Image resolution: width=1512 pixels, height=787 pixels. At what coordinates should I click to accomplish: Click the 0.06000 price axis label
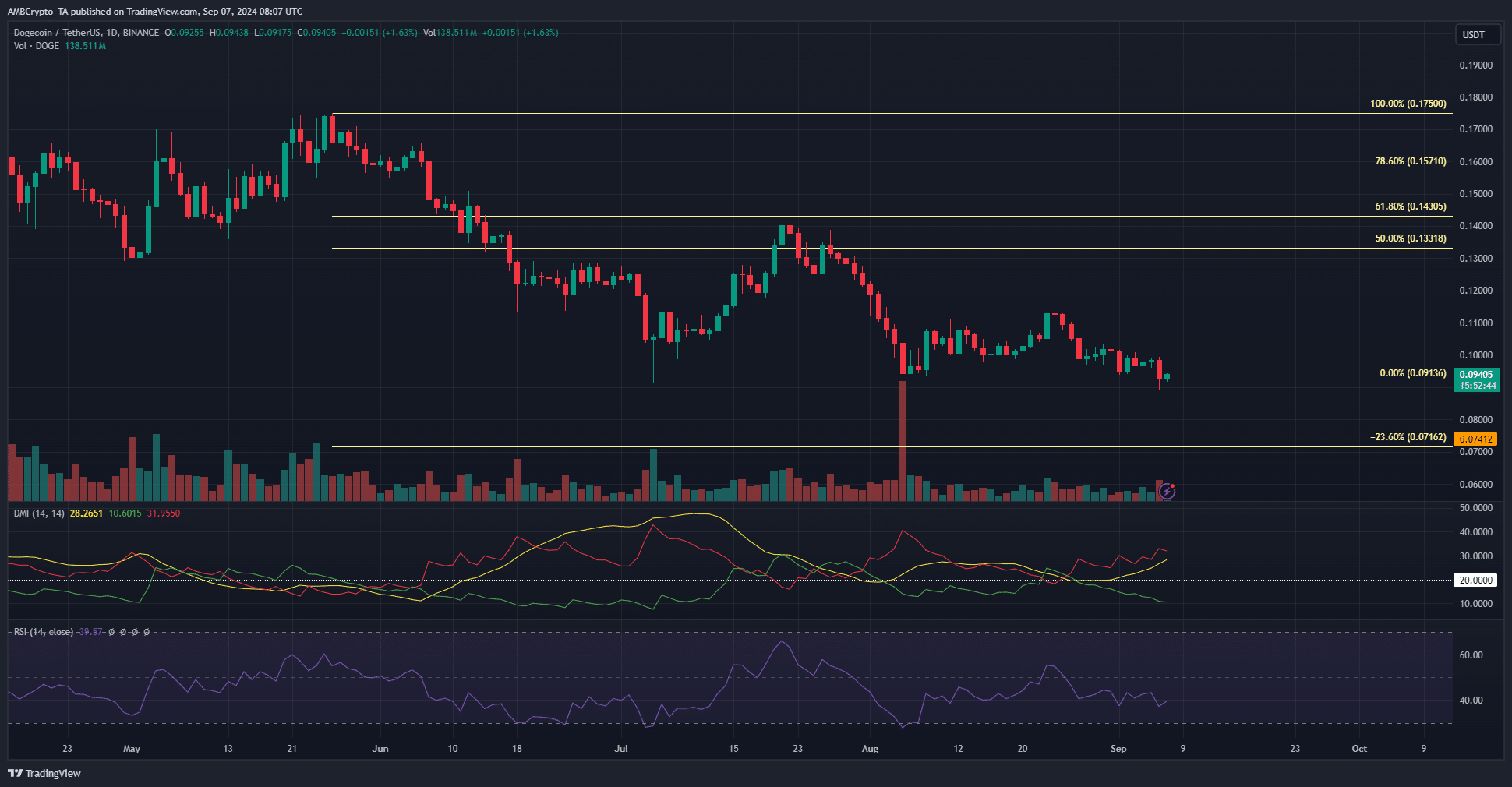[x=1476, y=485]
